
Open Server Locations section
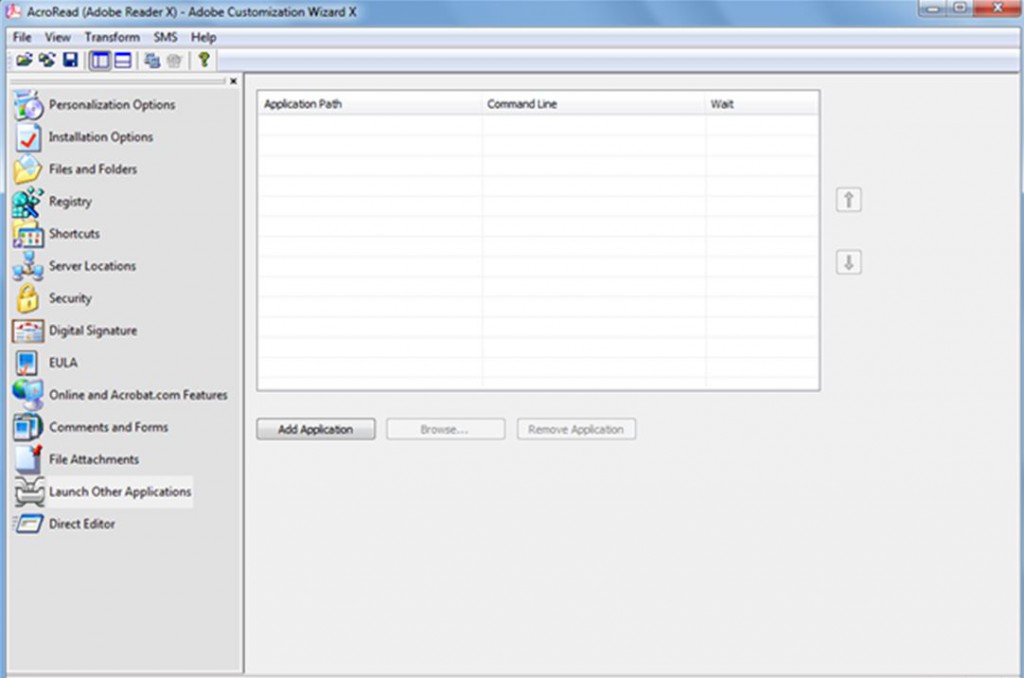point(75,266)
